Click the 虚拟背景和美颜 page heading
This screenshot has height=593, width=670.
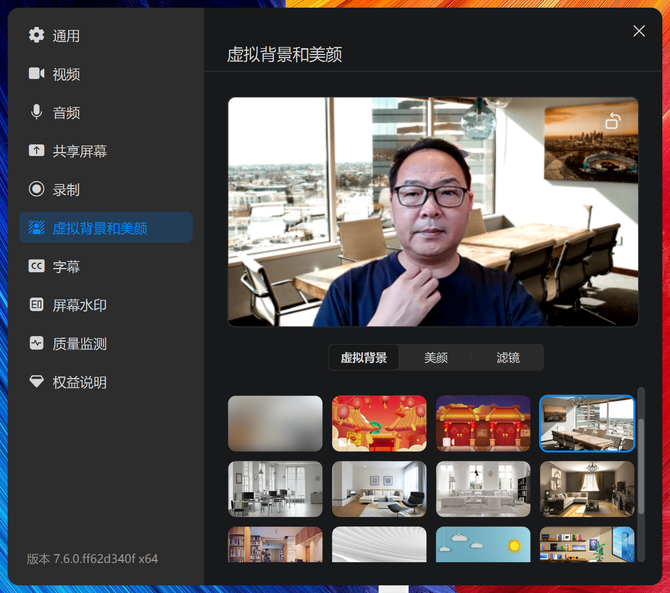[x=284, y=55]
